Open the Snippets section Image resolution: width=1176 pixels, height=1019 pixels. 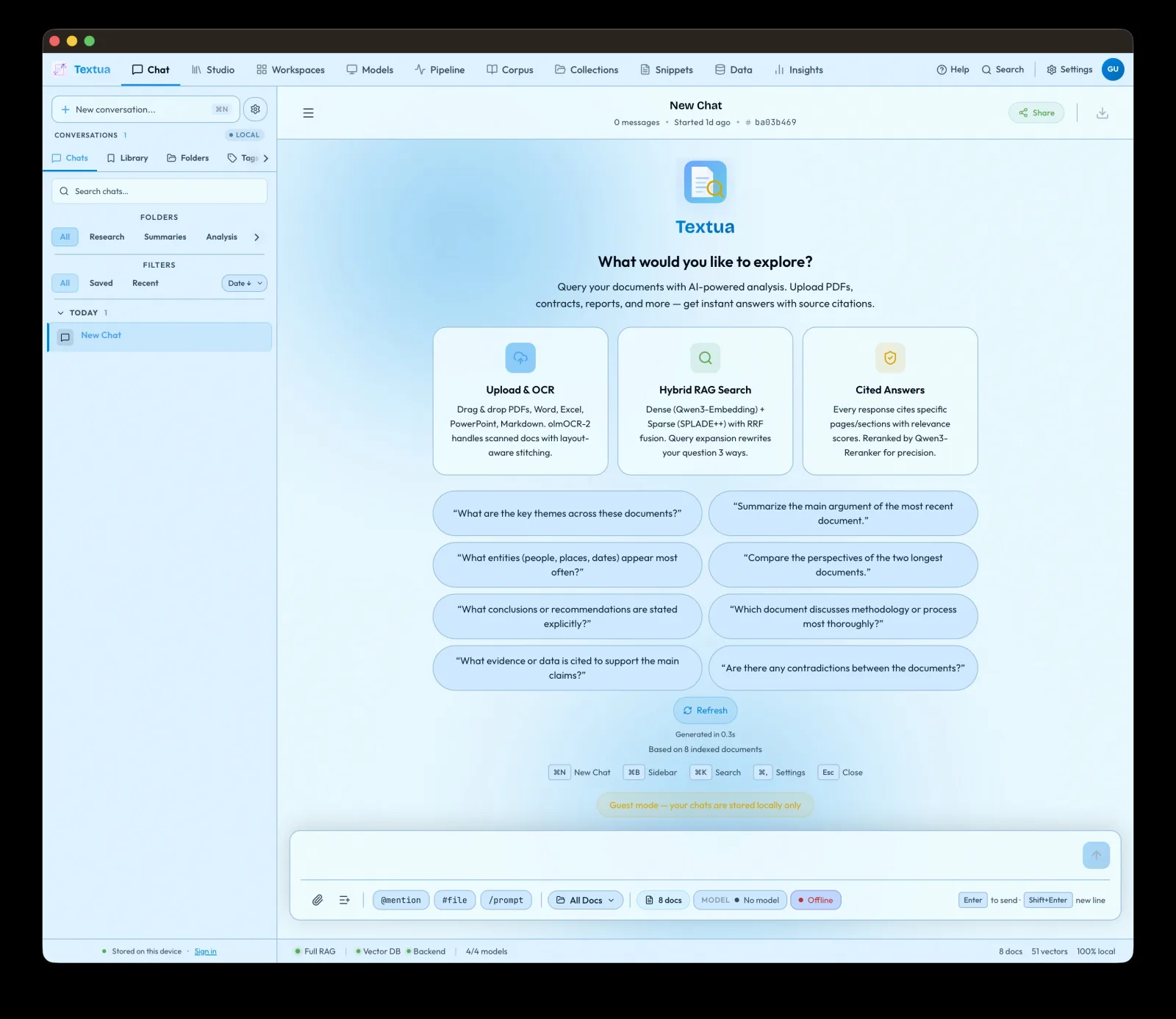(667, 70)
